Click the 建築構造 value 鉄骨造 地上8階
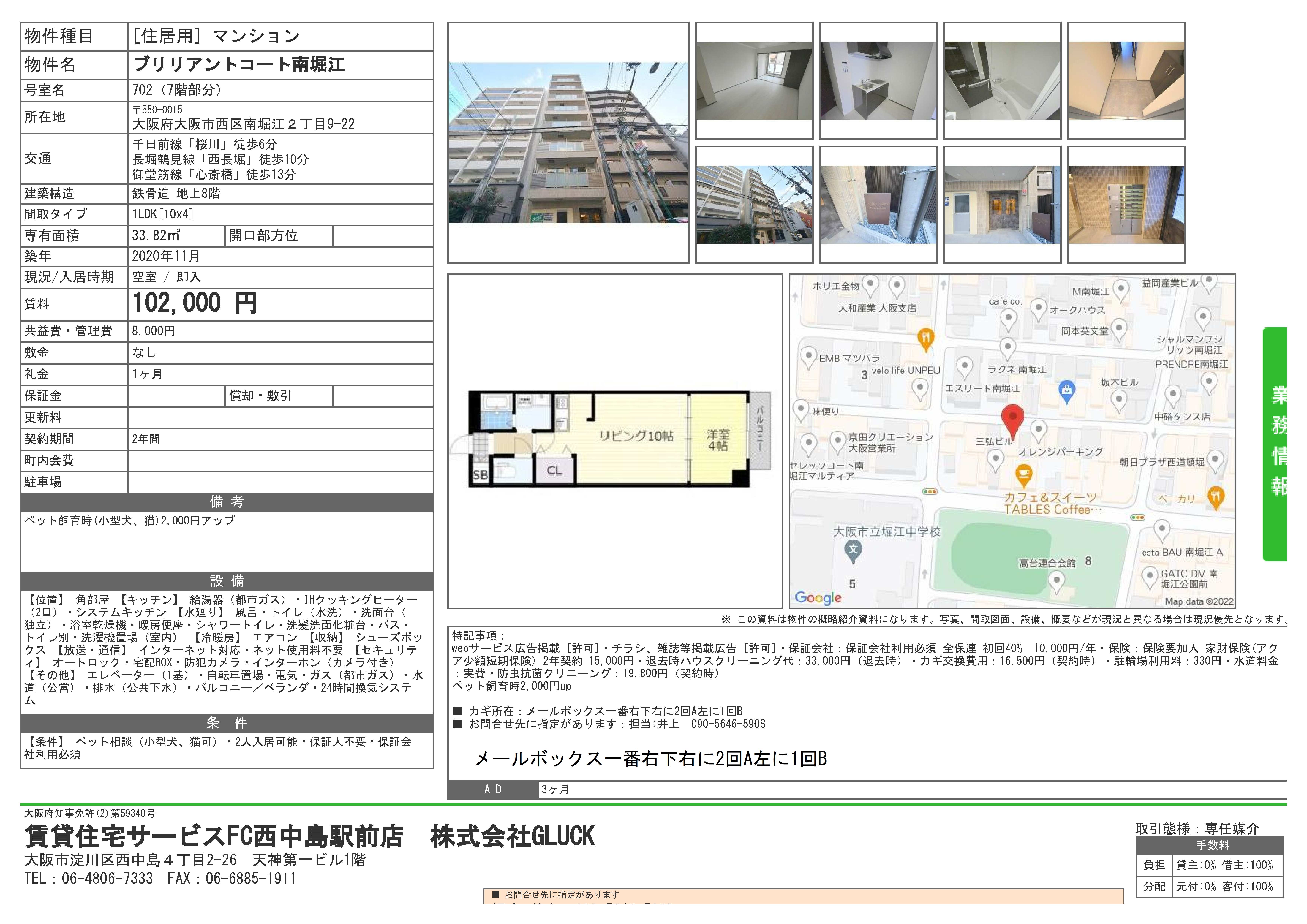1307x924 pixels. pyautogui.click(x=176, y=194)
